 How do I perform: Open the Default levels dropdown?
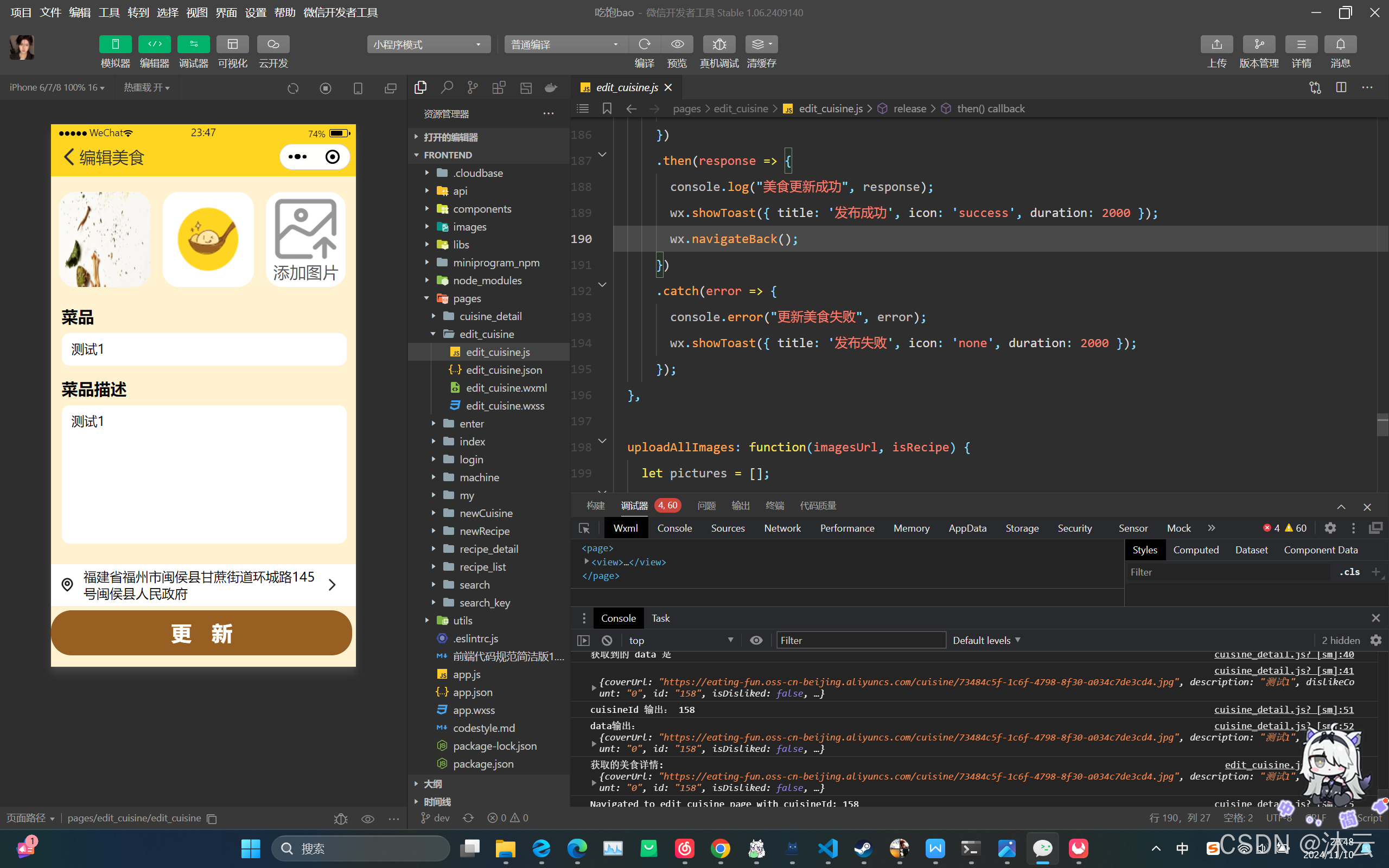tap(986, 640)
